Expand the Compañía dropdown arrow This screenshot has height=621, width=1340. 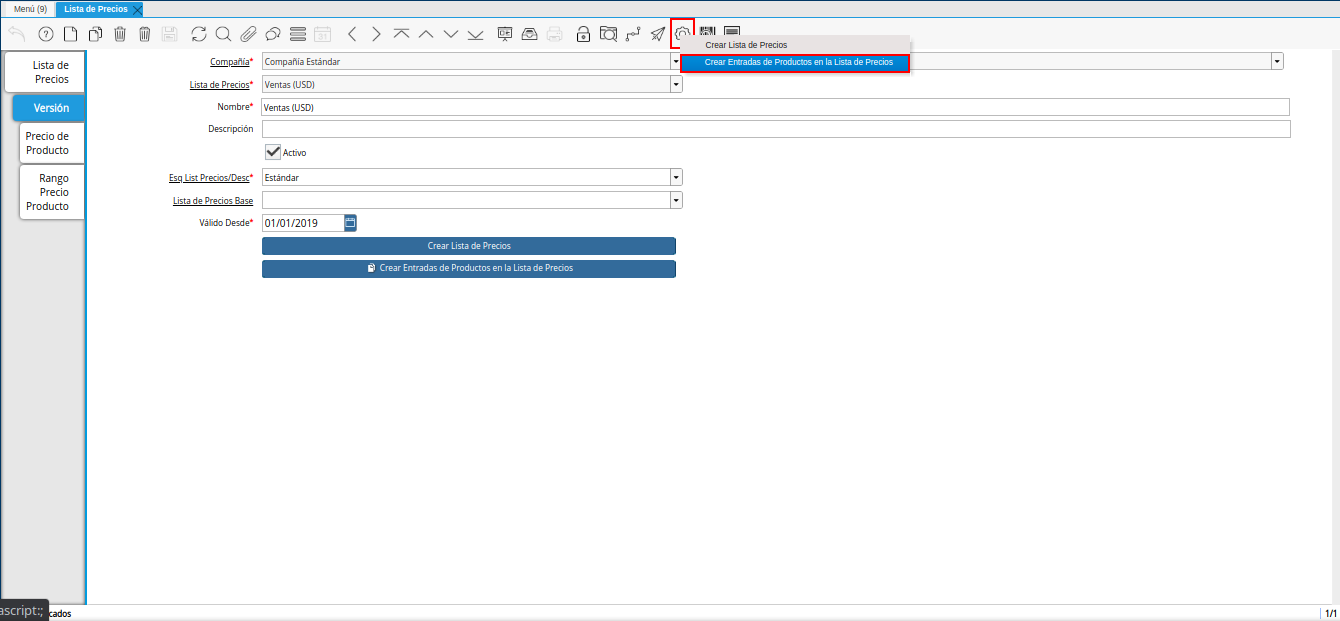pyautogui.click(x=676, y=61)
